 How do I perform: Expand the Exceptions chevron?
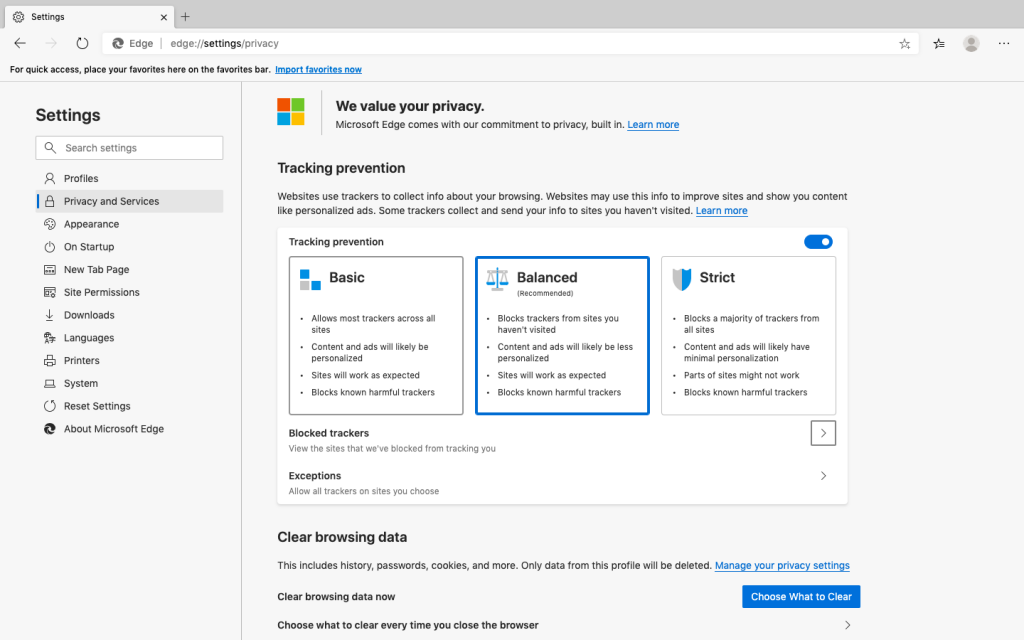point(823,476)
